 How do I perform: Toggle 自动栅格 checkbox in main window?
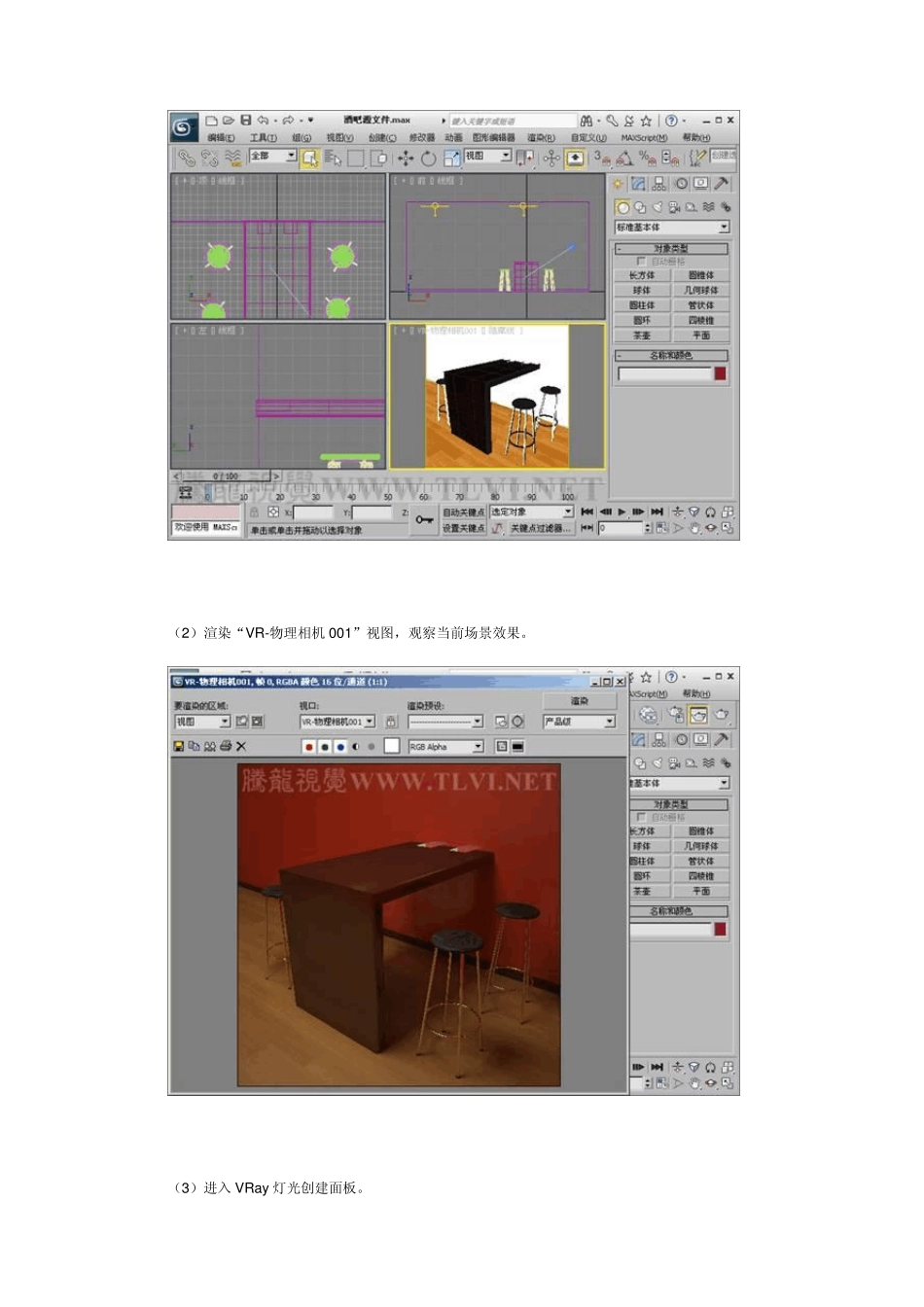[641, 262]
